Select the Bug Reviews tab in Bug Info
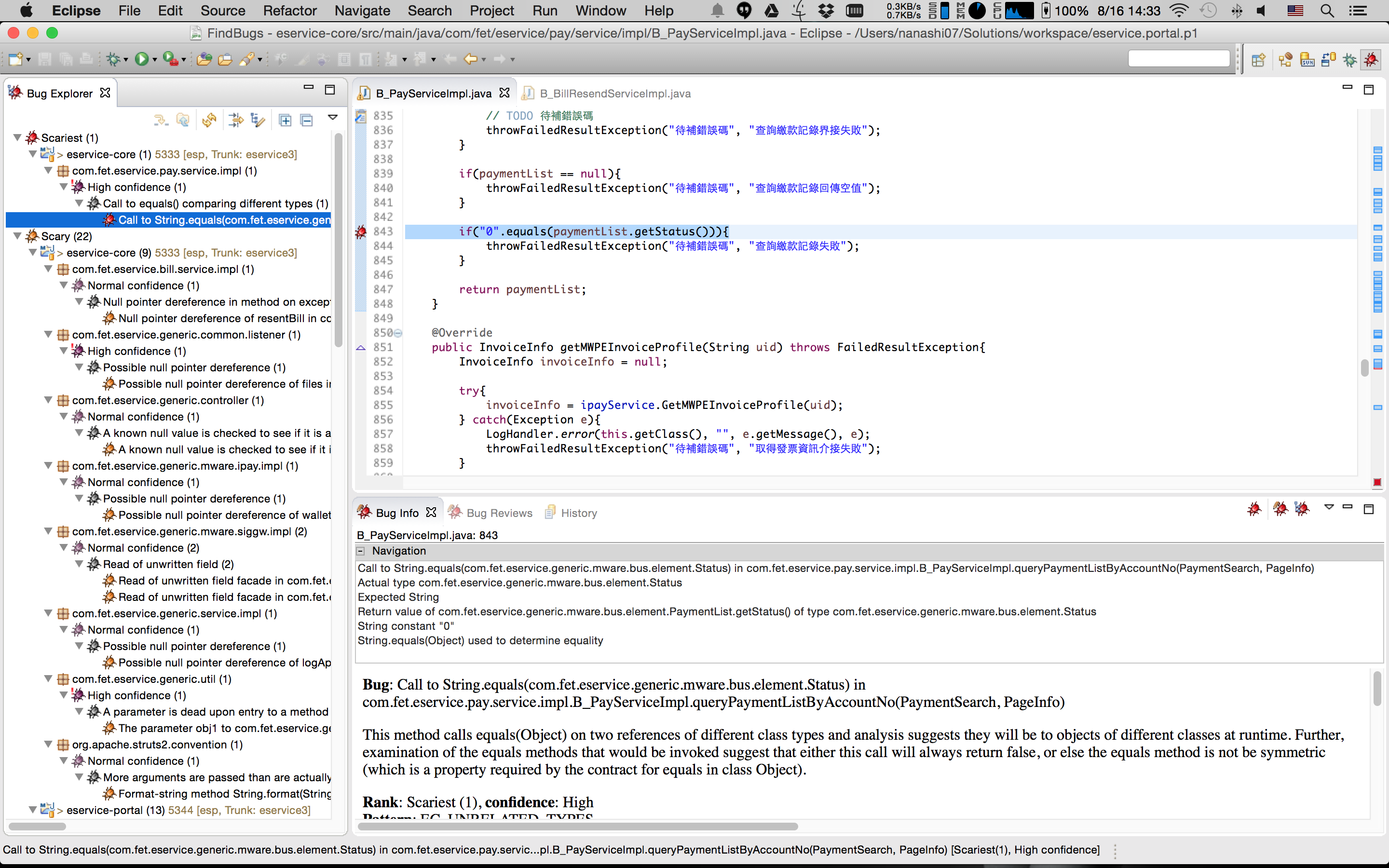 coord(500,512)
